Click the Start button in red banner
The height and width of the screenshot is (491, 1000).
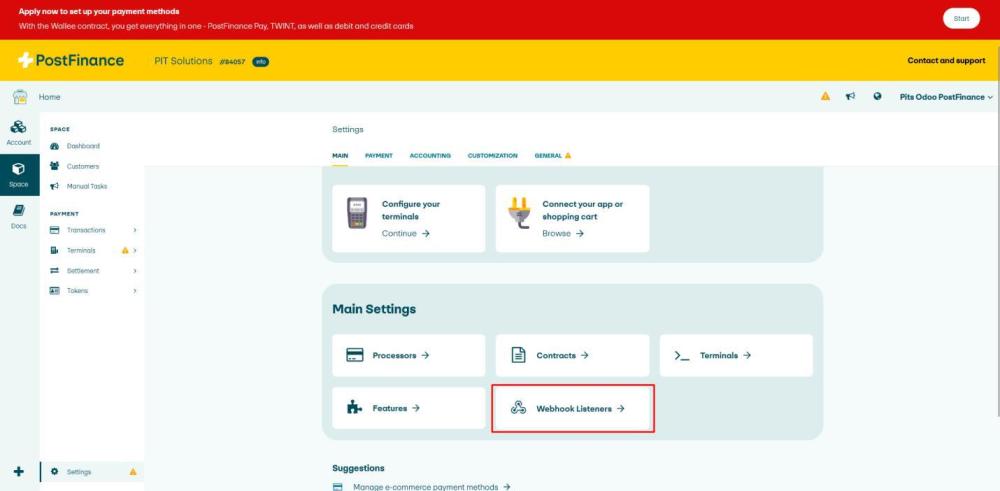(x=961, y=18)
